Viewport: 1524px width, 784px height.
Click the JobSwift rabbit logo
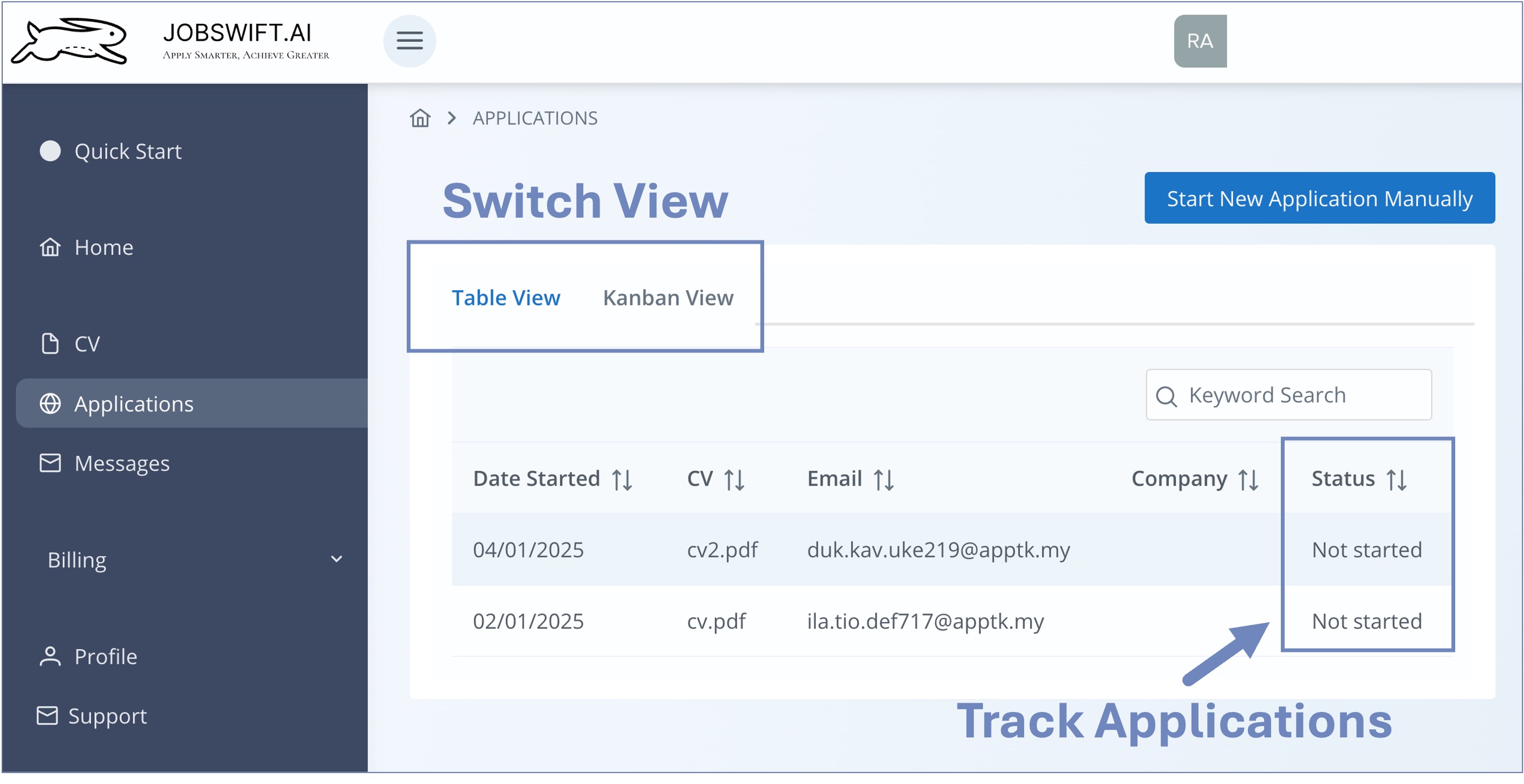70,41
